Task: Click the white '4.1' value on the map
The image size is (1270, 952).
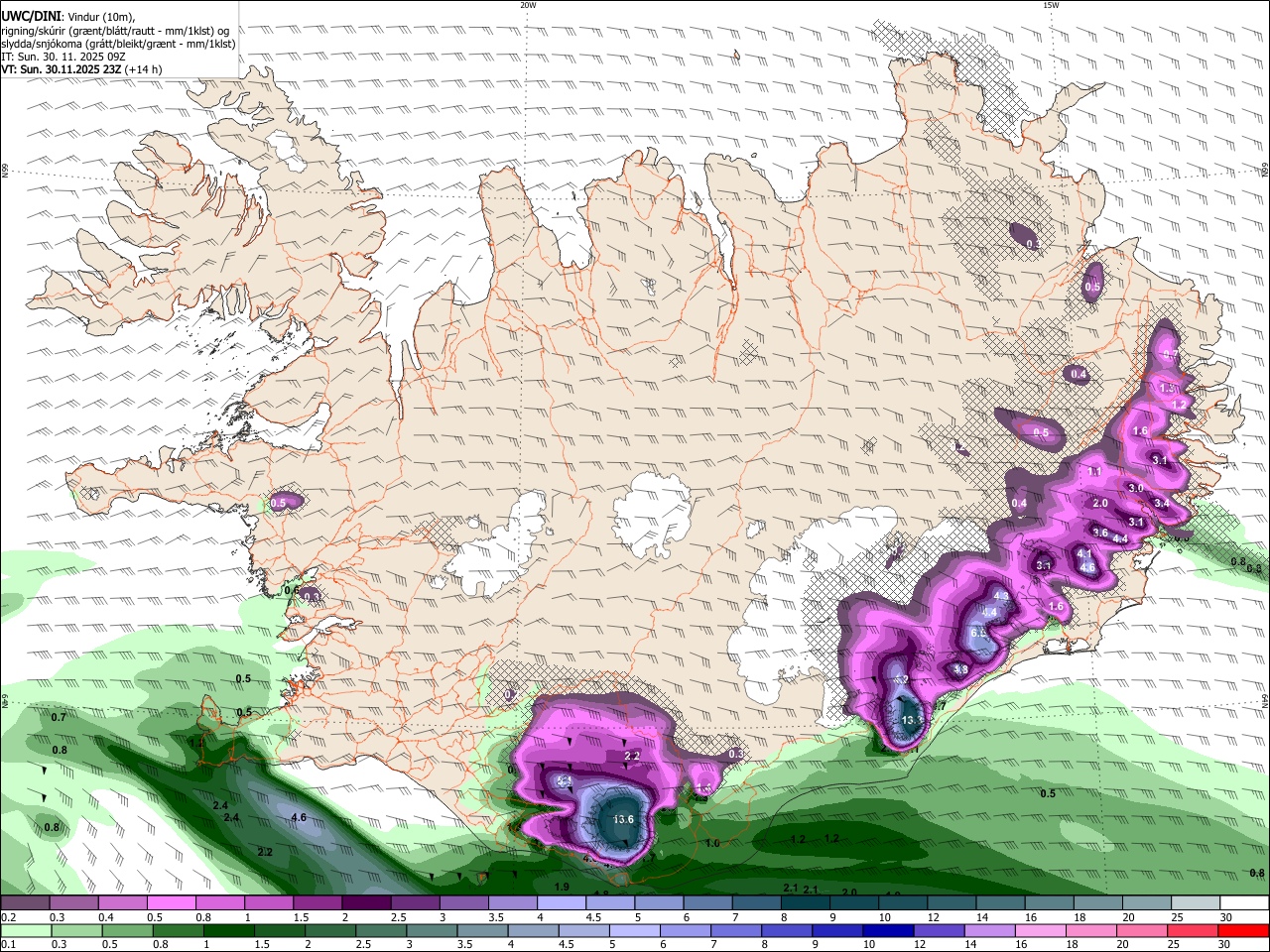Action: [x=1084, y=554]
